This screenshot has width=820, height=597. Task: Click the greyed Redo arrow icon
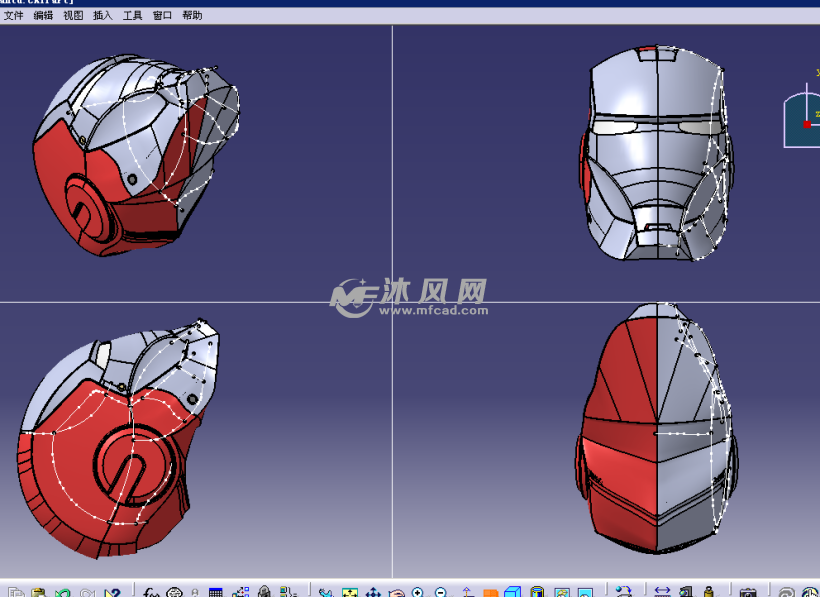pos(87,592)
